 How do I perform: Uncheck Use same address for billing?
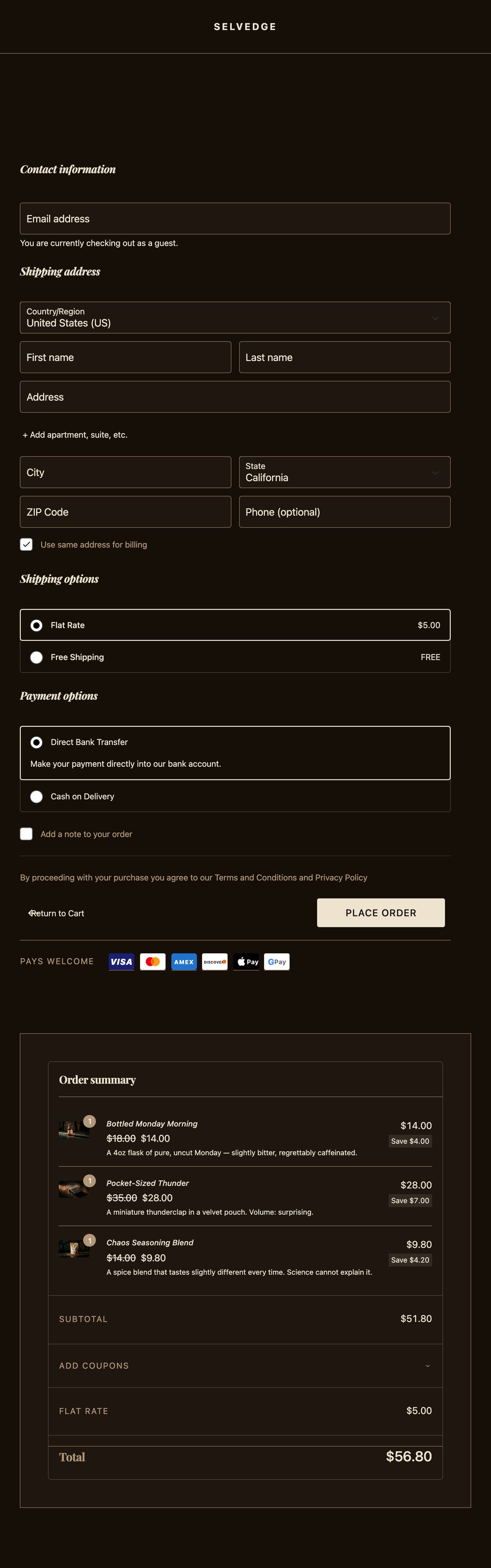click(x=26, y=544)
